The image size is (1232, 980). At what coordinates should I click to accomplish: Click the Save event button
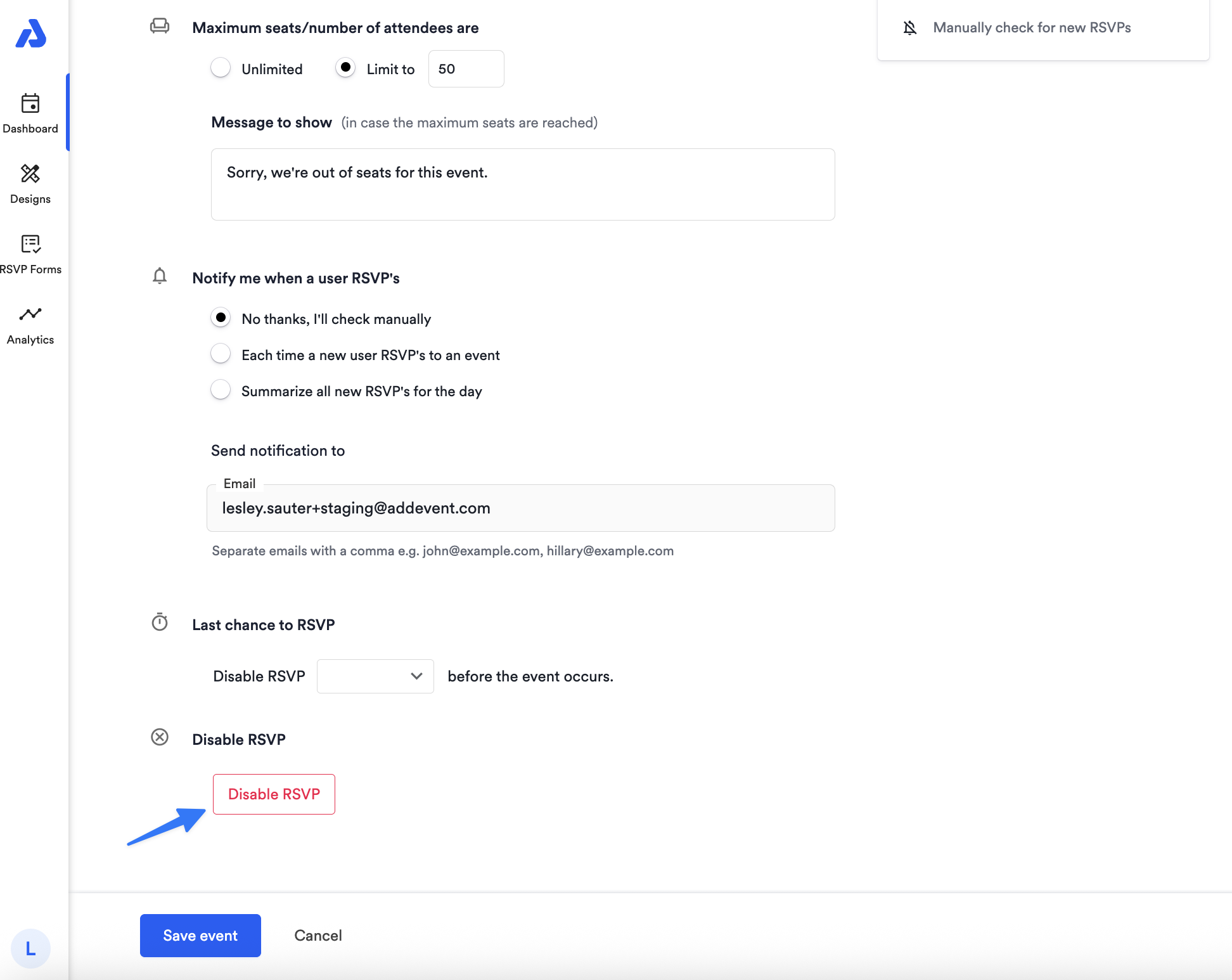[x=200, y=936]
